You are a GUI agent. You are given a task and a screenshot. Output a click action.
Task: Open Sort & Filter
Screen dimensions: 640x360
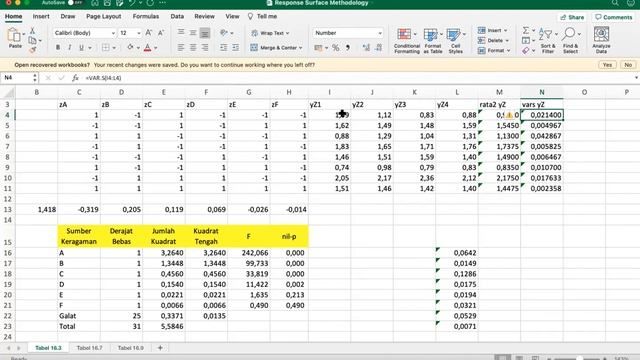pos(548,40)
